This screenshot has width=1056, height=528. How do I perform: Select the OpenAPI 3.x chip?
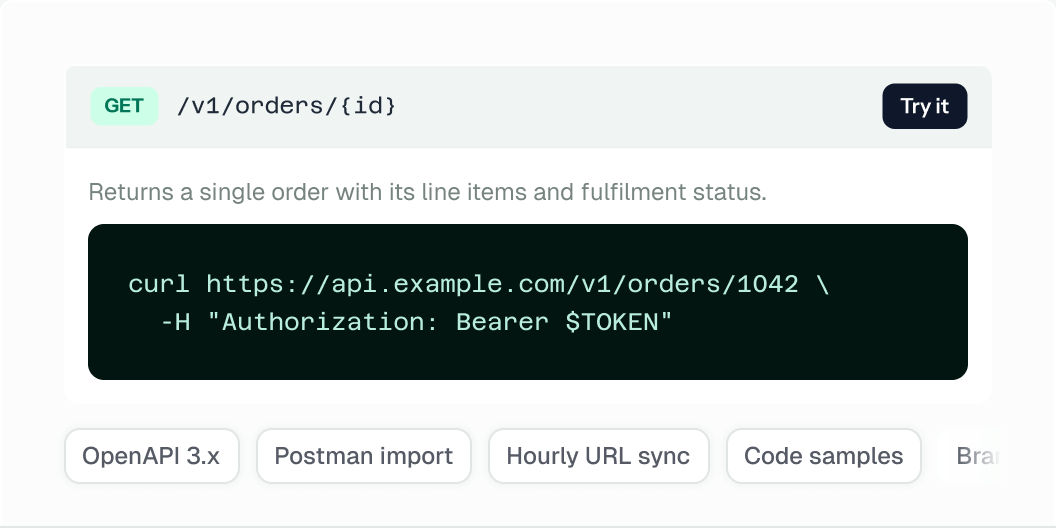click(152, 456)
